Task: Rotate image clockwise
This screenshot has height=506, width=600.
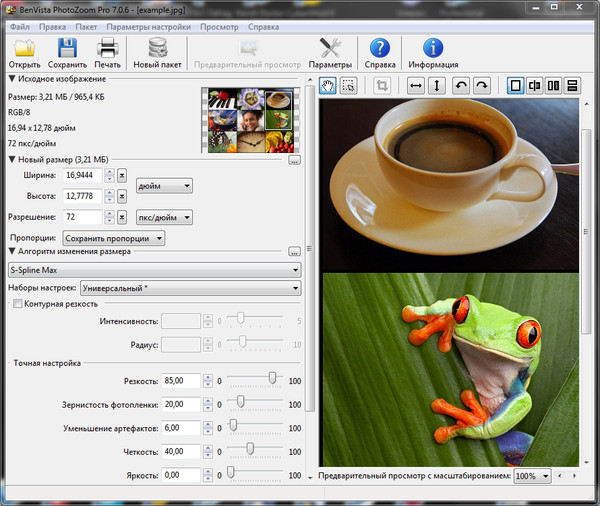Action: [482, 86]
